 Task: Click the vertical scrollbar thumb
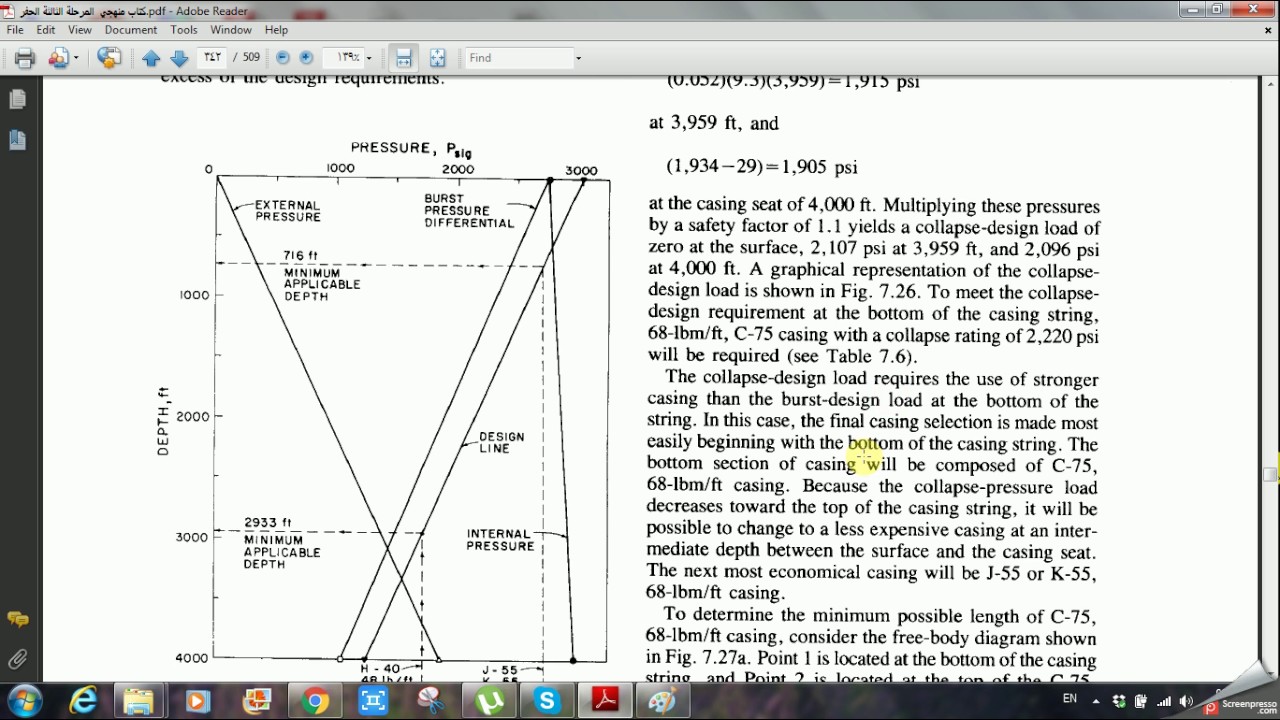tap(1271, 474)
